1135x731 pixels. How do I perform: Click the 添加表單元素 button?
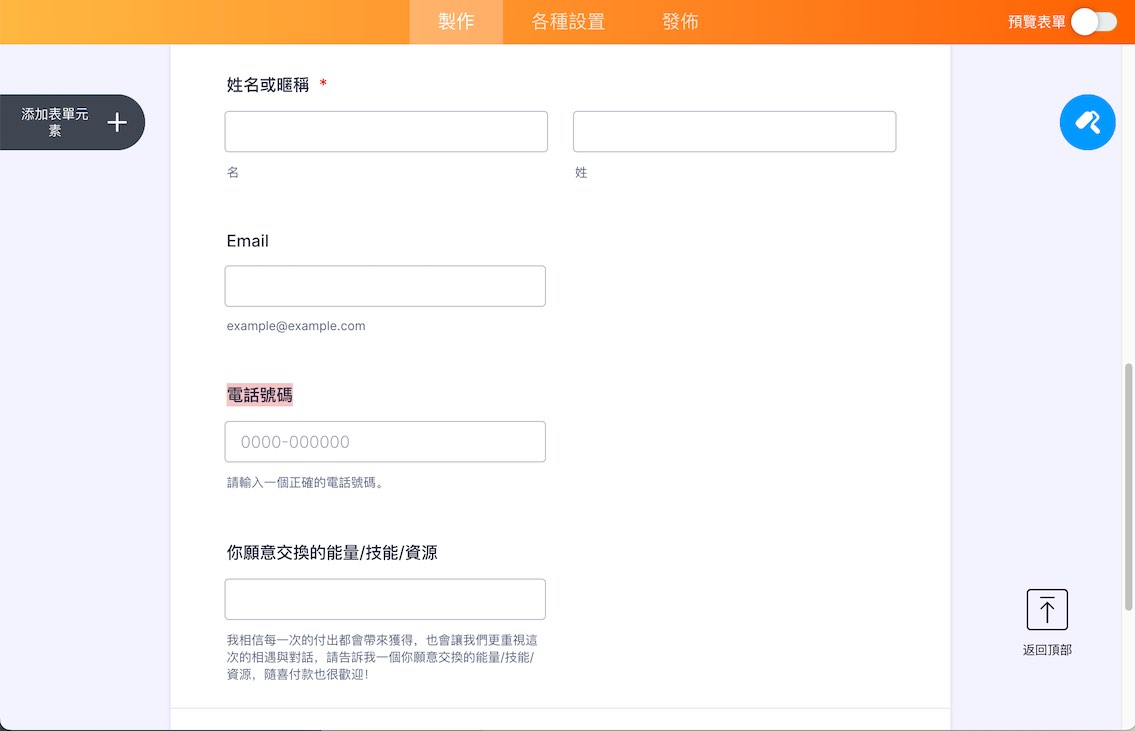(x=72, y=122)
